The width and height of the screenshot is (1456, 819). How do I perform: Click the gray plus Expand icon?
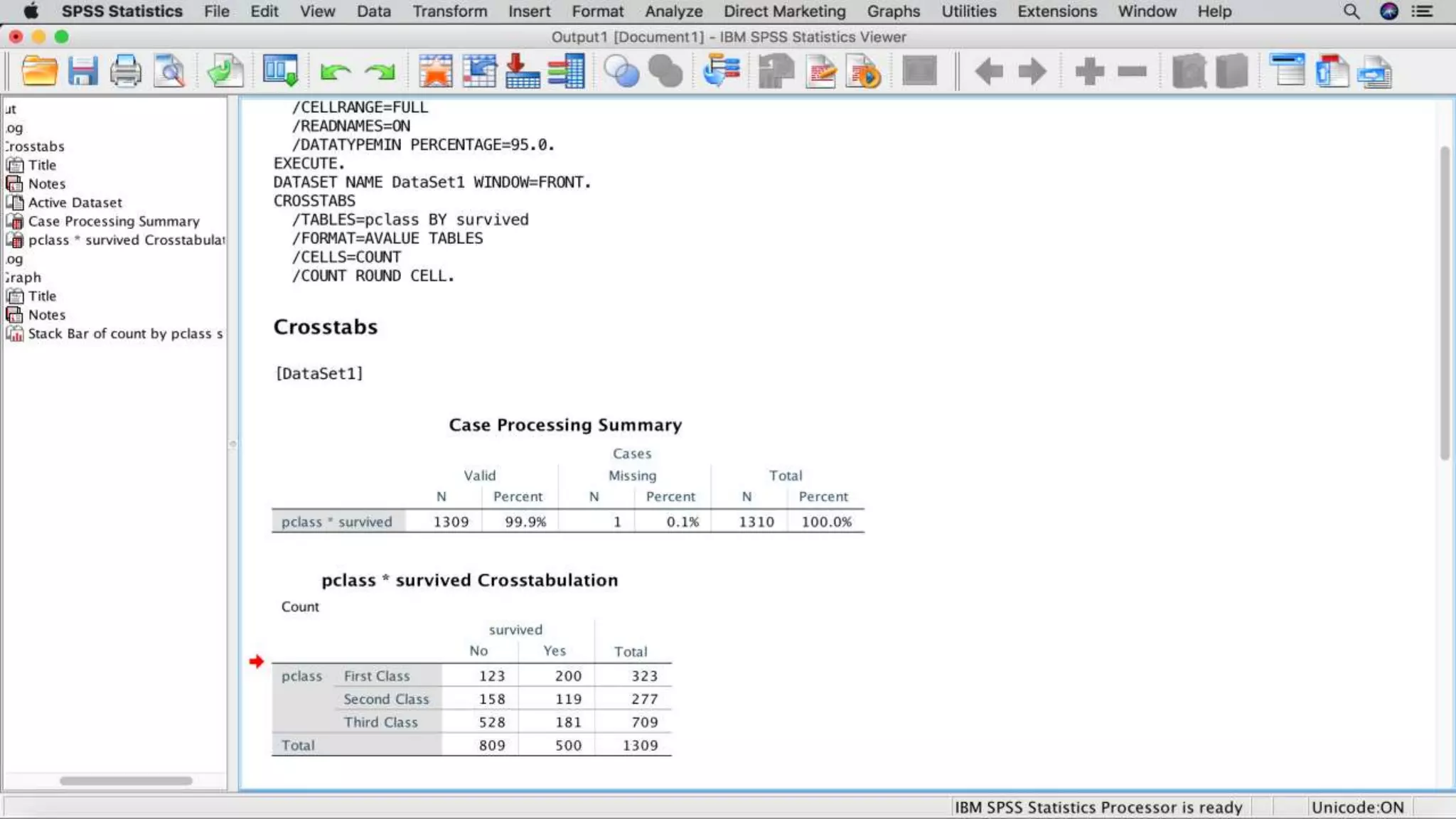coord(1088,71)
